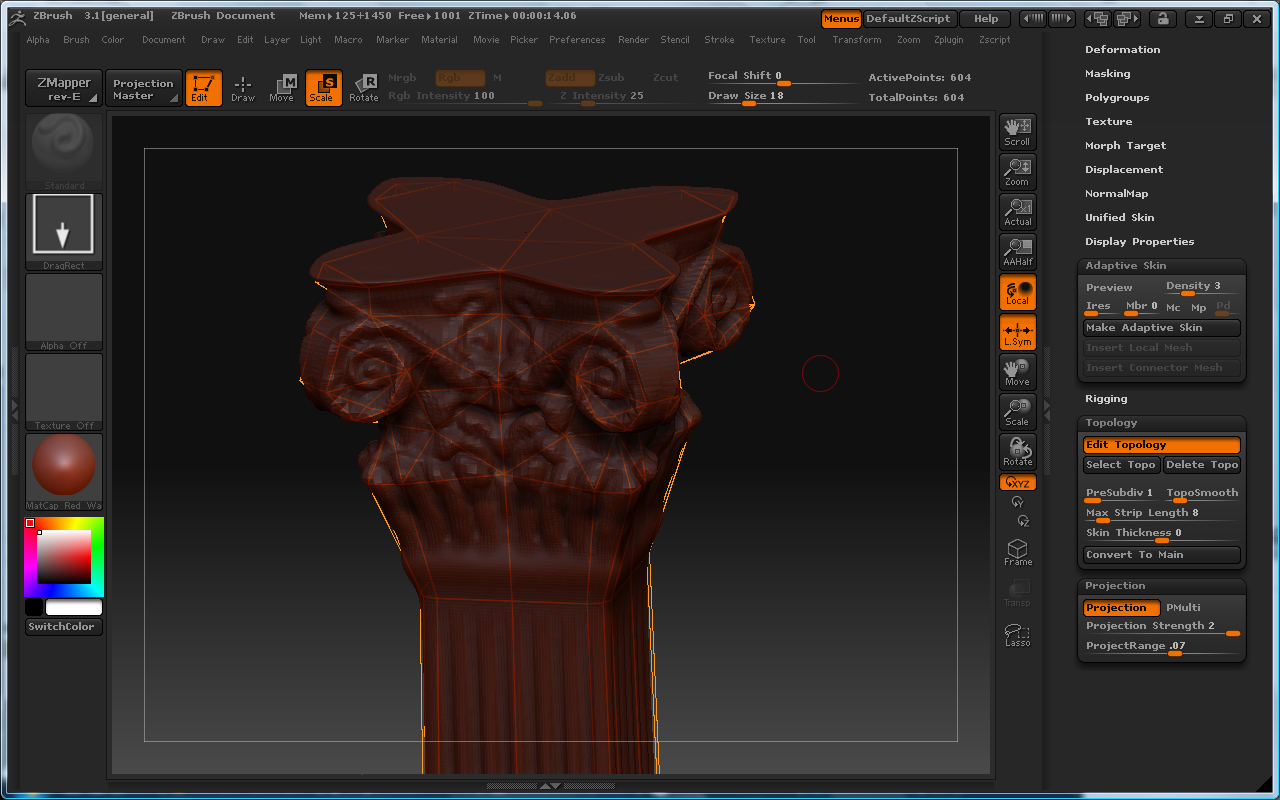The height and width of the screenshot is (800, 1280).
Task: Click the Zoom canvas icon
Action: click(1017, 171)
